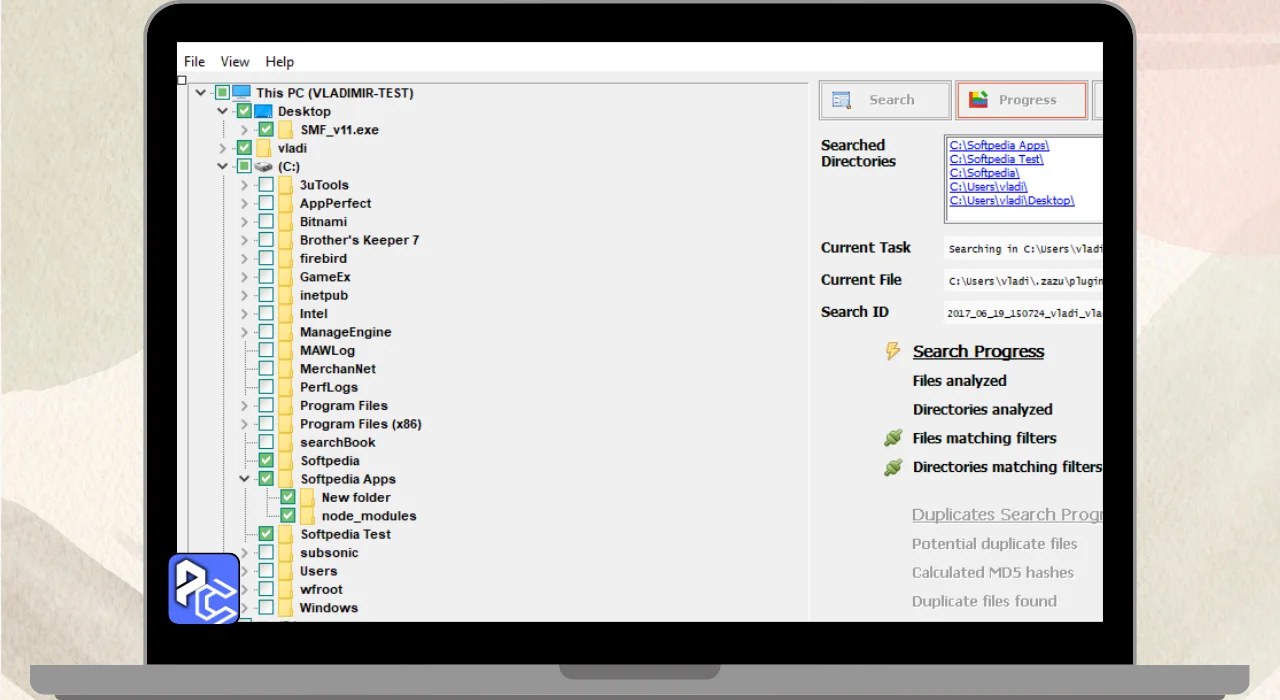The height and width of the screenshot is (700, 1280).
Task: Click the This PC computer icon
Action: pyautogui.click(x=241, y=93)
